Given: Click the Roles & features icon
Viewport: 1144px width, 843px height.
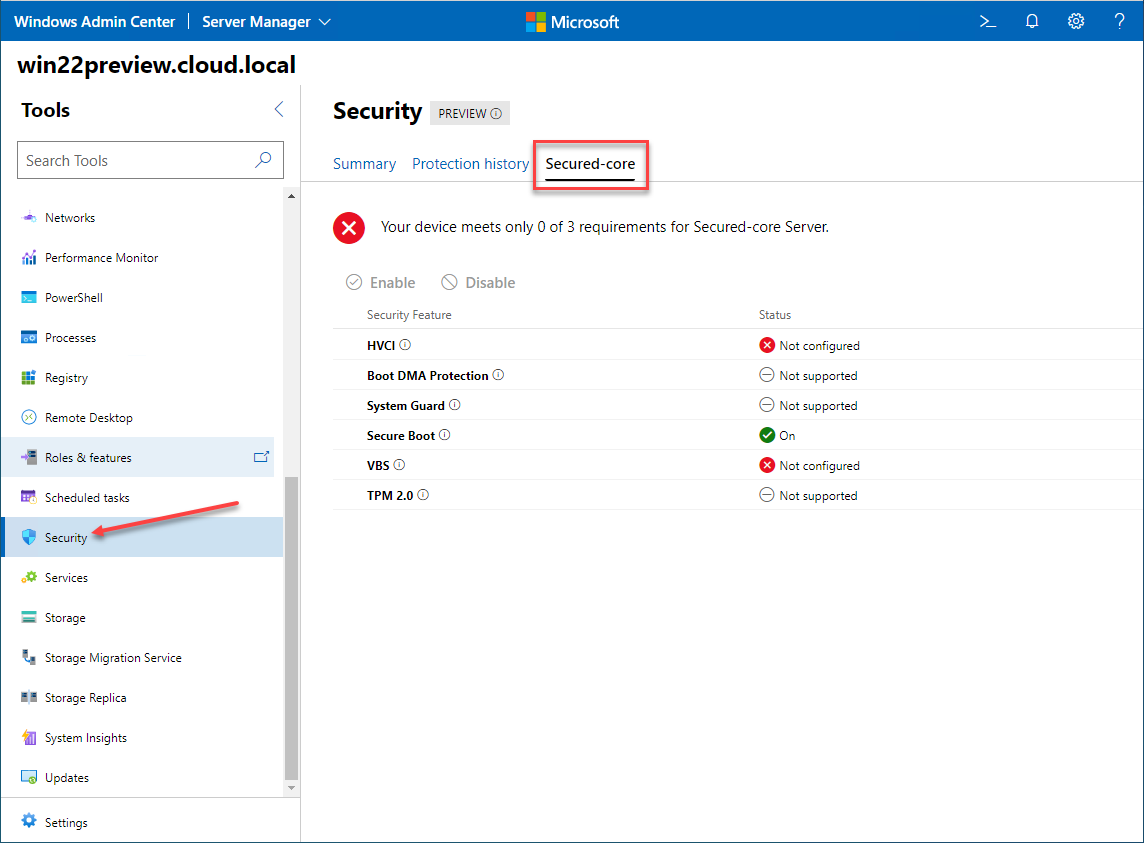Looking at the screenshot, I should click(x=29, y=458).
